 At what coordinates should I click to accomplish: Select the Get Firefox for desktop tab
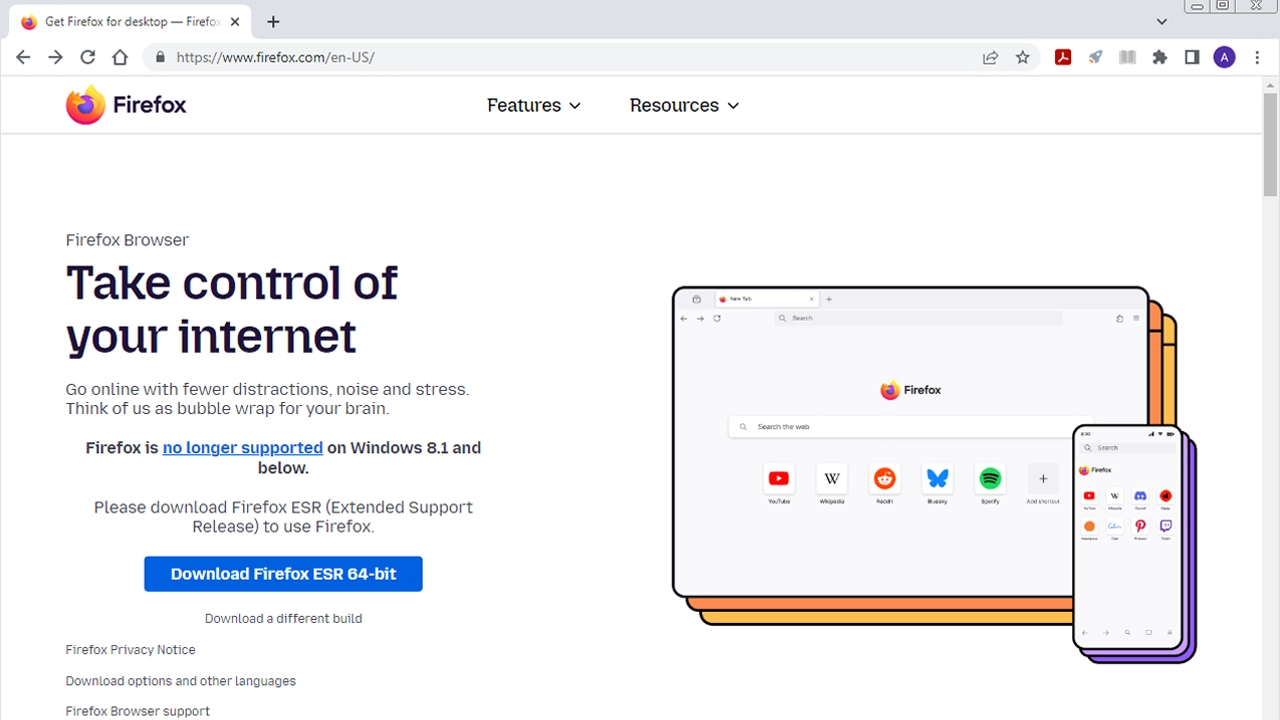[125, 21]
